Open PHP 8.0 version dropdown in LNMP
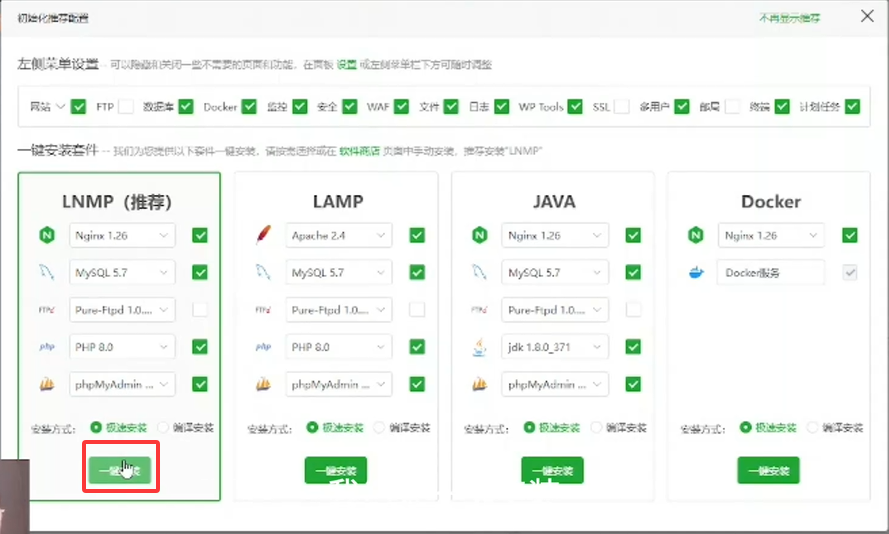Image resolution: width=889 pixels, height=534 pixels. pyautogui.click(x=122, y=347)
